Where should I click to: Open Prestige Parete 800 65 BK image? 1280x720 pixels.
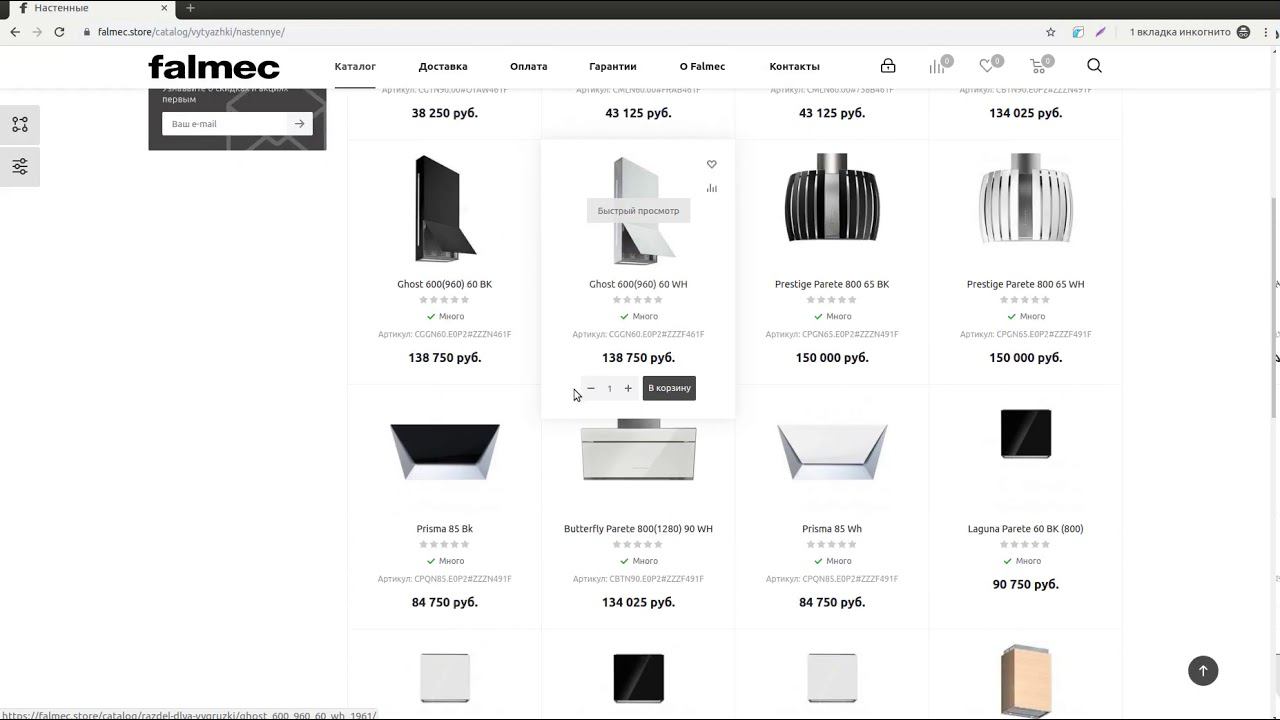pos(832,198)
